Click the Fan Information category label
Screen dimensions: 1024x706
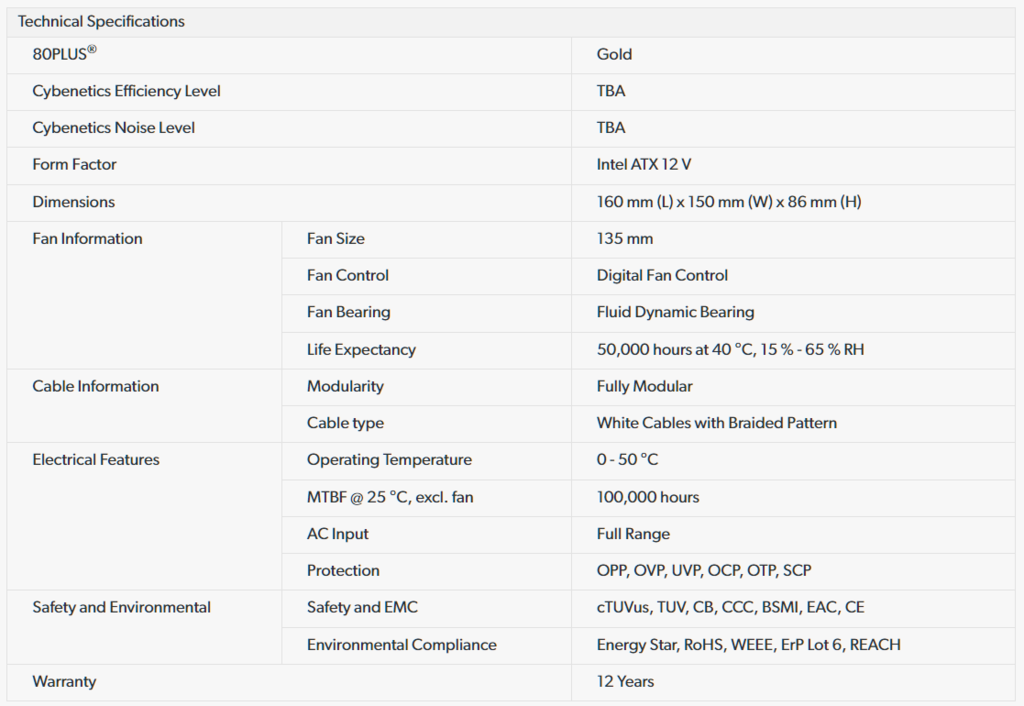point(87,238)
